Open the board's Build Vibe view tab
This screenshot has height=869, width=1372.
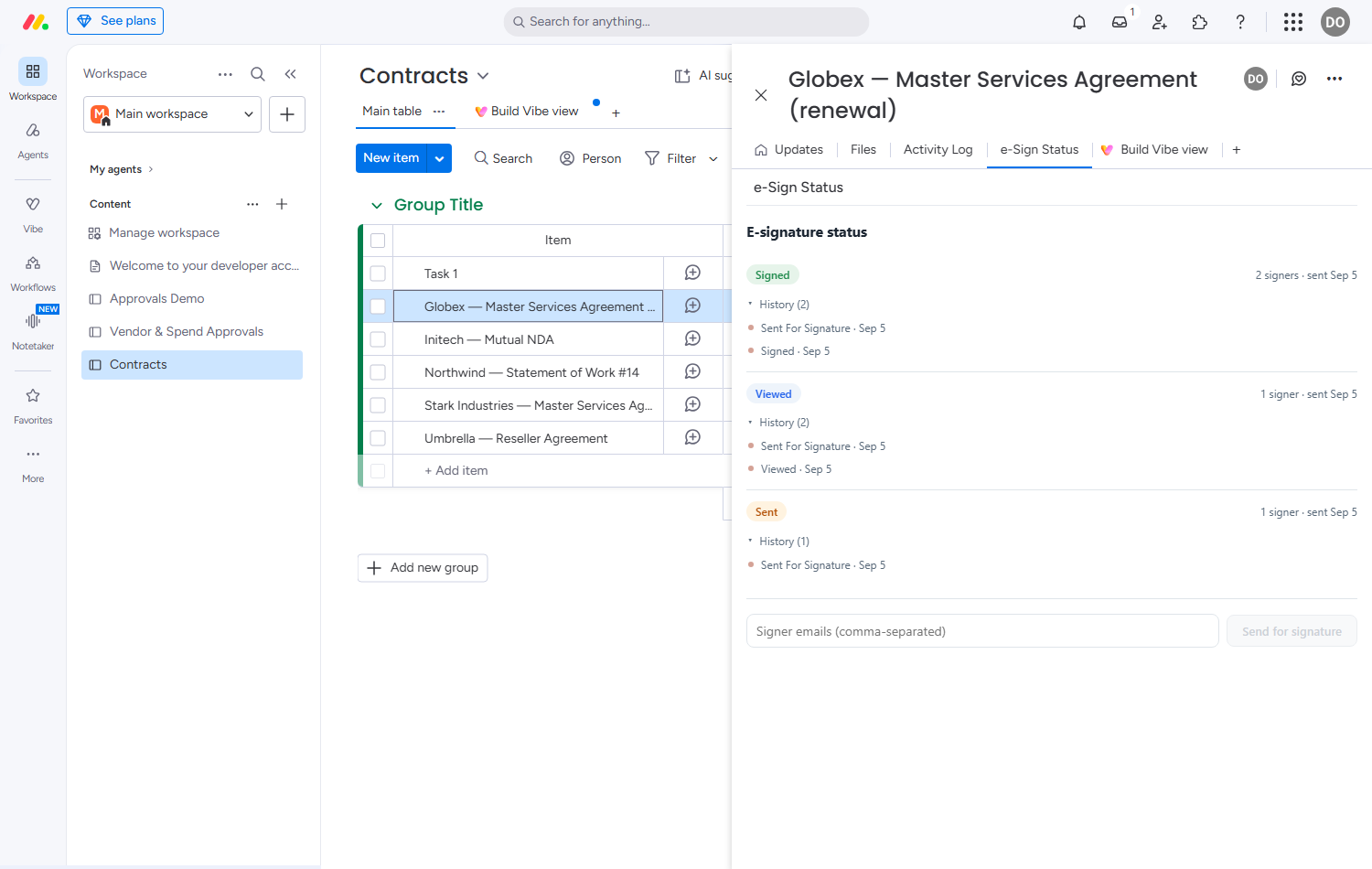point(526,112)
